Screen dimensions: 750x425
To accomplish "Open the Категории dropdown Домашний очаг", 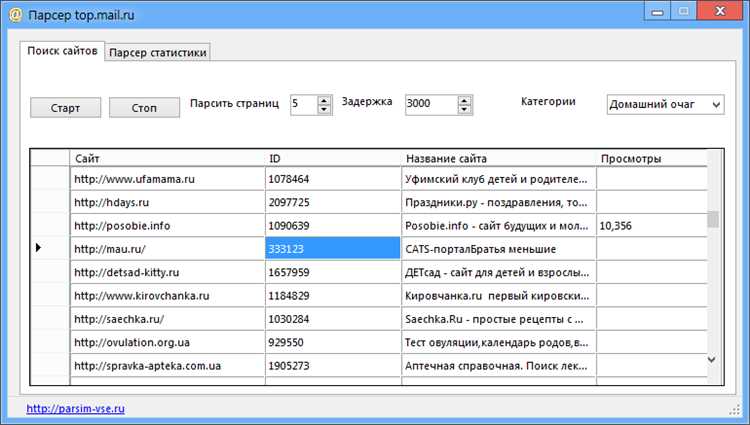I will (665, 104).
